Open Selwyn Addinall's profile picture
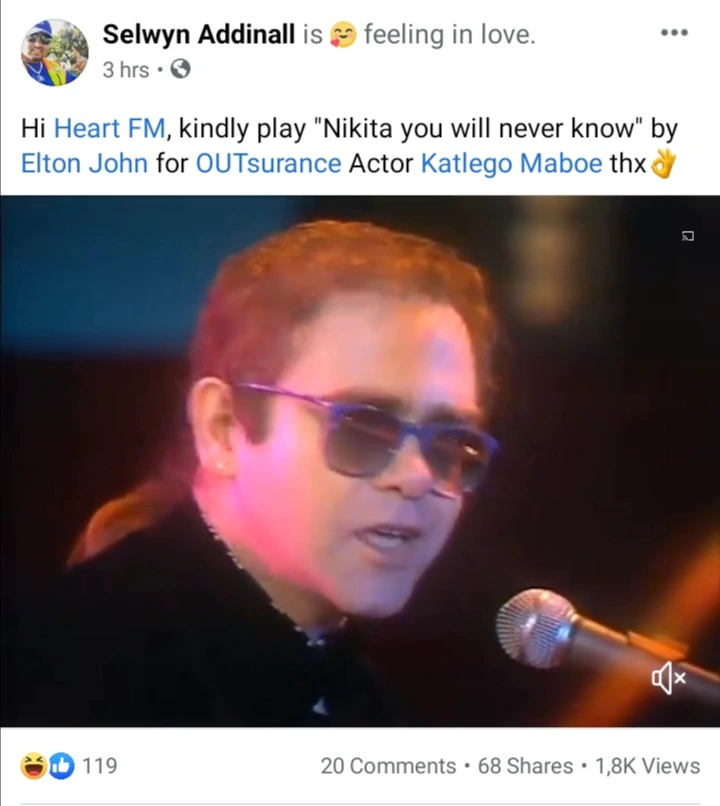Image resolution: width=720 pixels, height=806 pixels. click(x=54, y=52)
